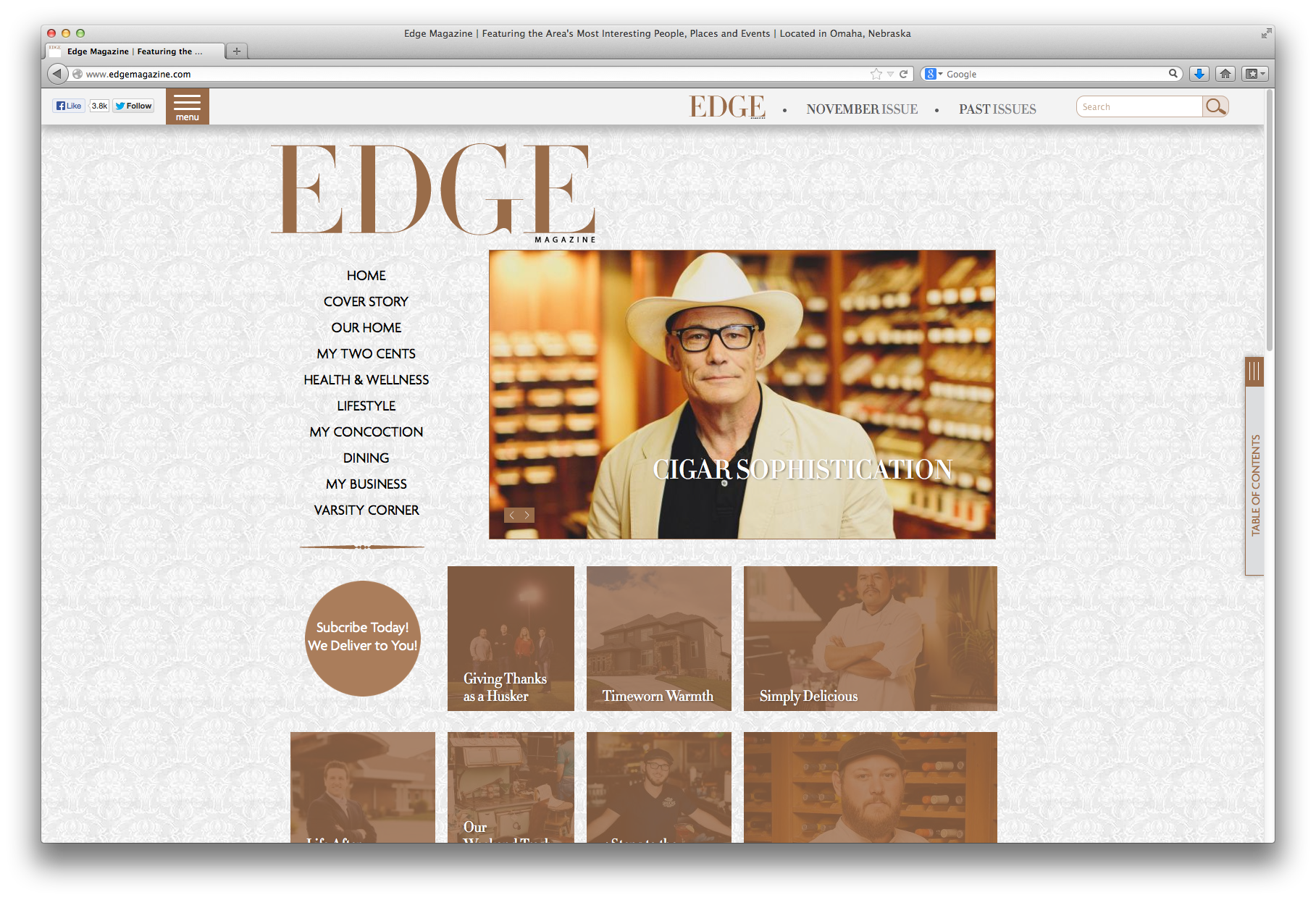
Task: Open the Simply Delicious article thumbnail
Action: (871, 638)
